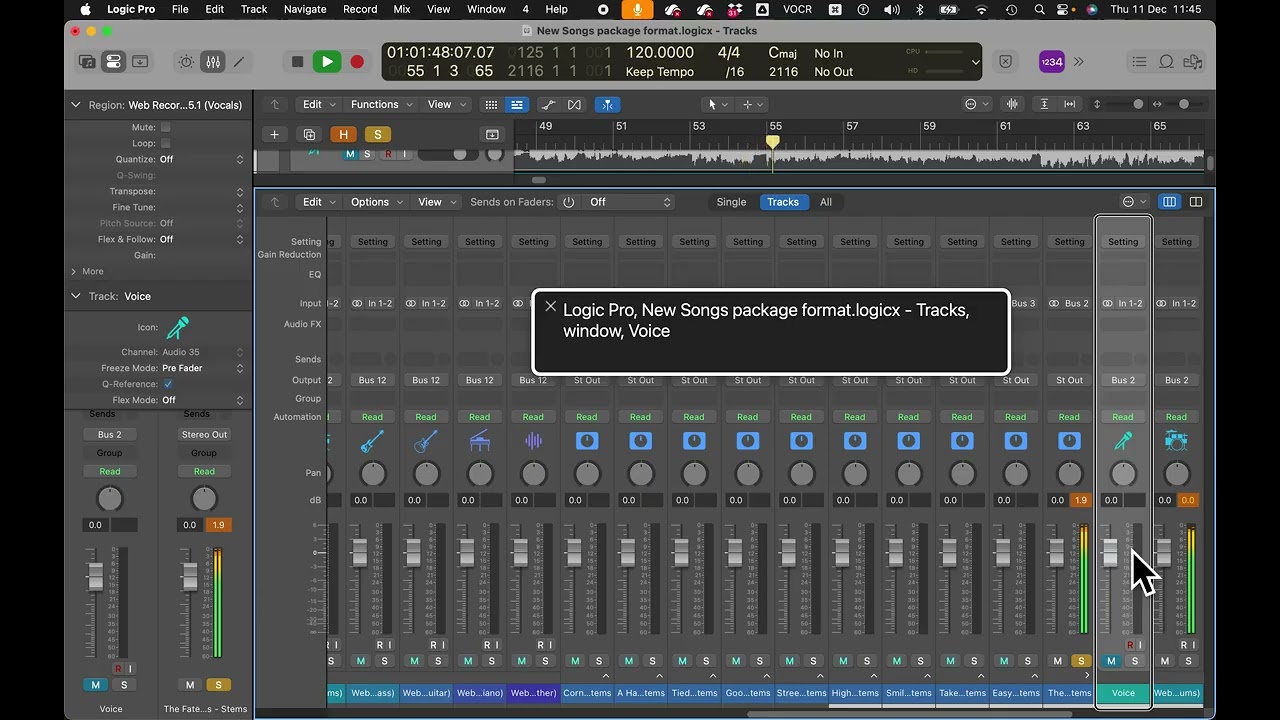Adjust the Voice channel volume fader in Mixer
The height and width of the screenshot is (720, 1280).
click(1110, 552)
